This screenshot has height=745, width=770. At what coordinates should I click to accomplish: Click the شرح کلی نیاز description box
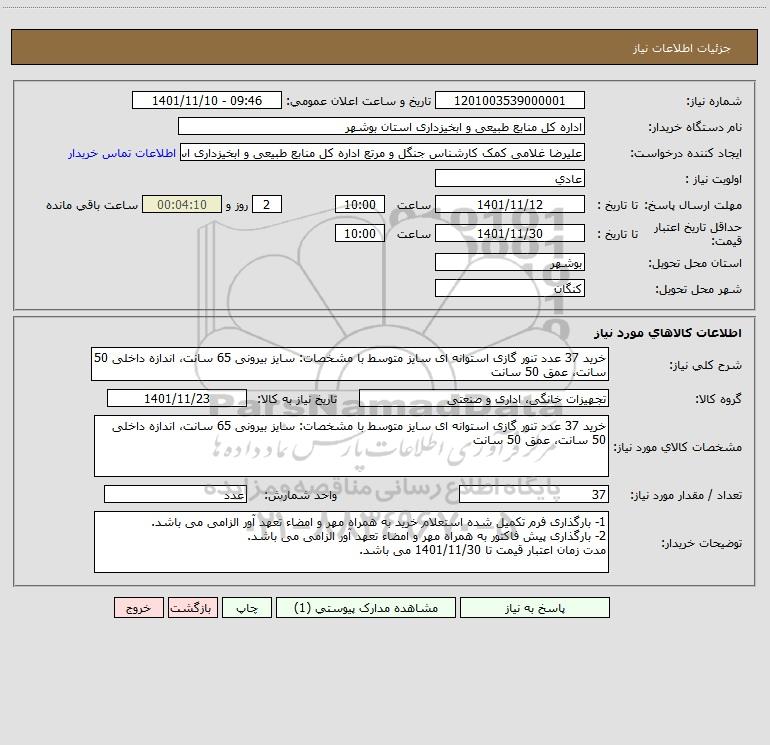point(350,364)
